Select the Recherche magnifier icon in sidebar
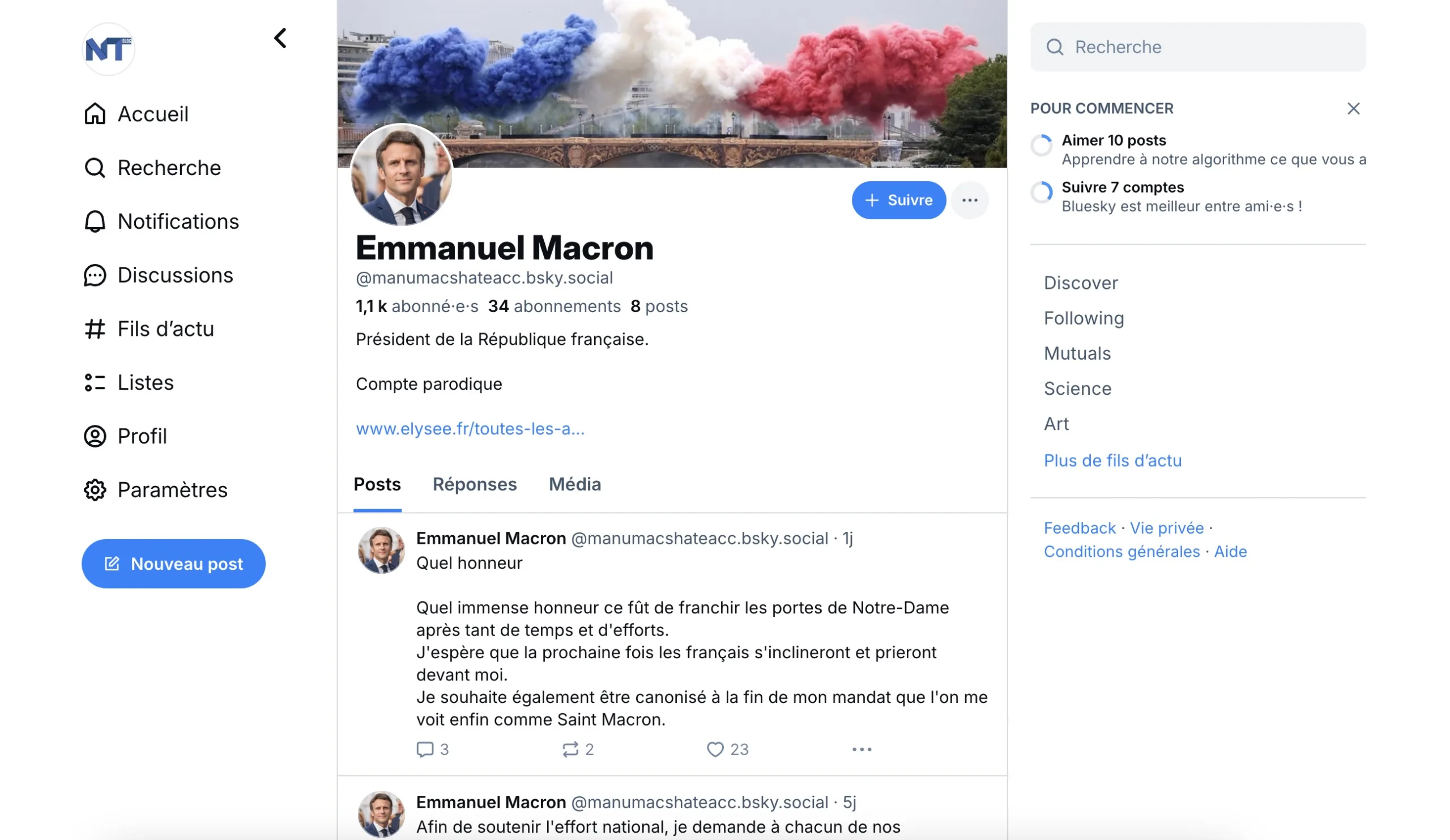 pyautogui.click(x=96, y=168)
